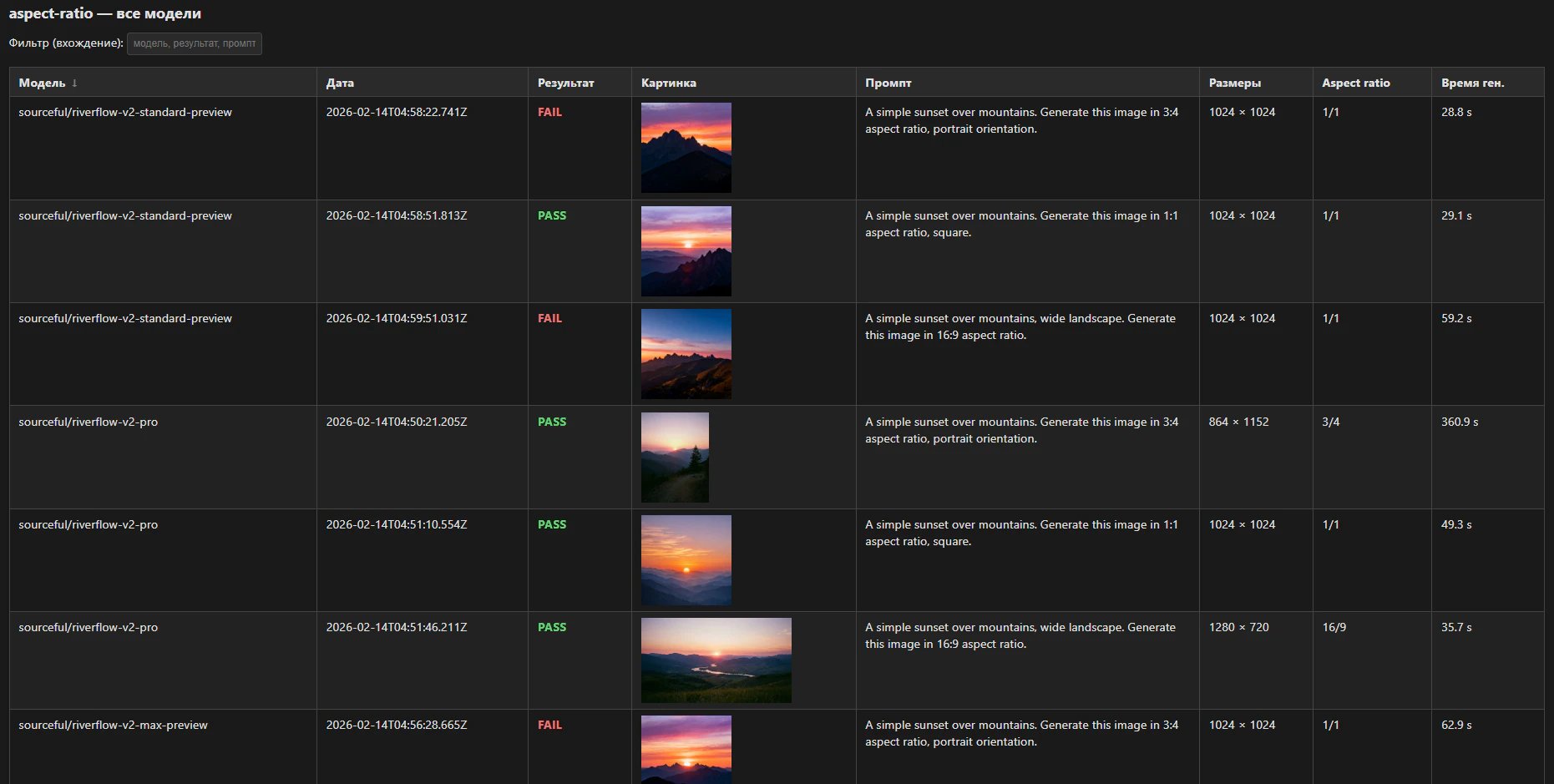Viewport: 1554px width, 784px height.
Task: Open thumbnail for riverflow-v2-pro 04:51:10 row
Action: click(686, 560)
